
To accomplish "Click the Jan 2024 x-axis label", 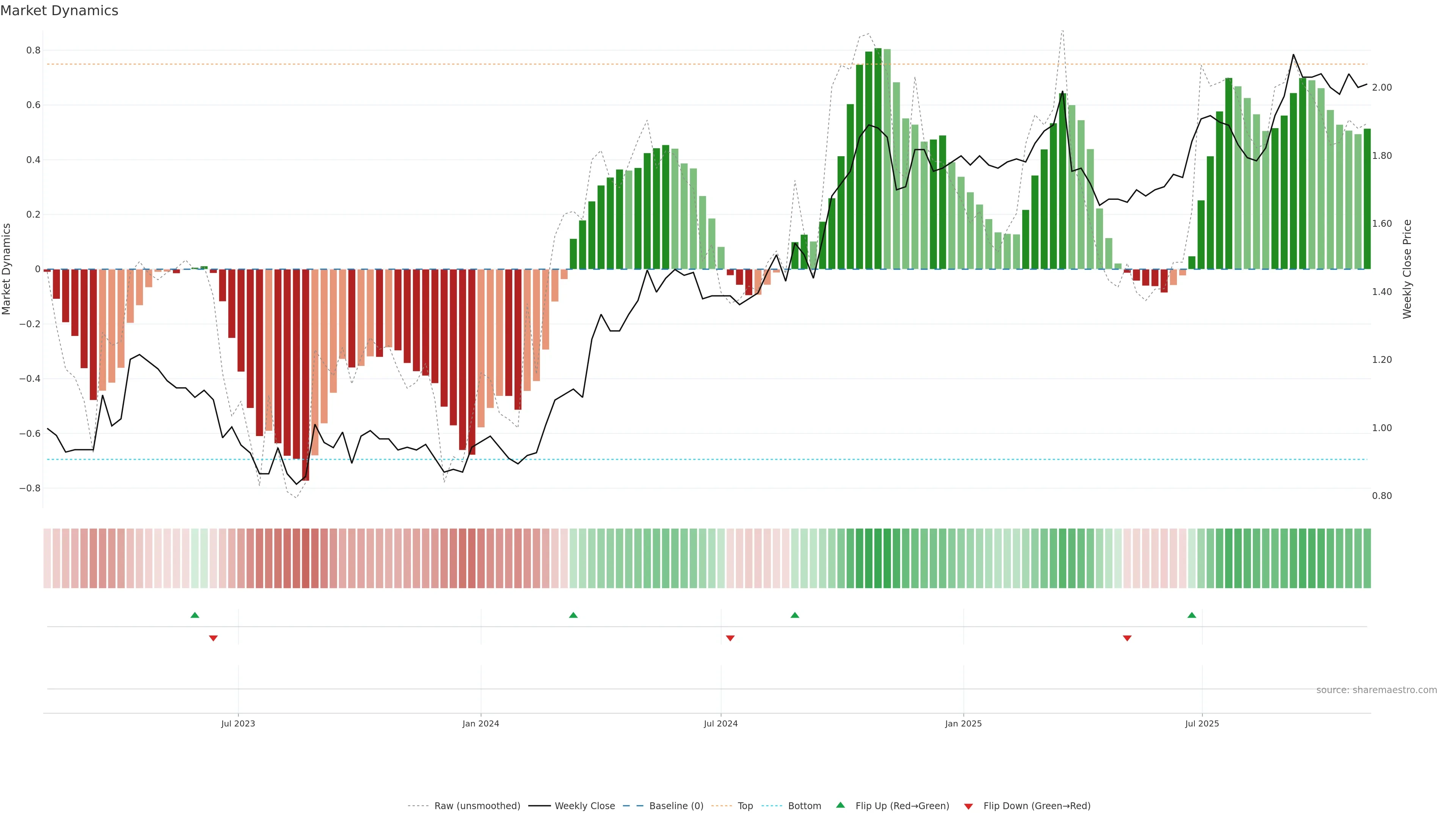I will pos(480,723).
